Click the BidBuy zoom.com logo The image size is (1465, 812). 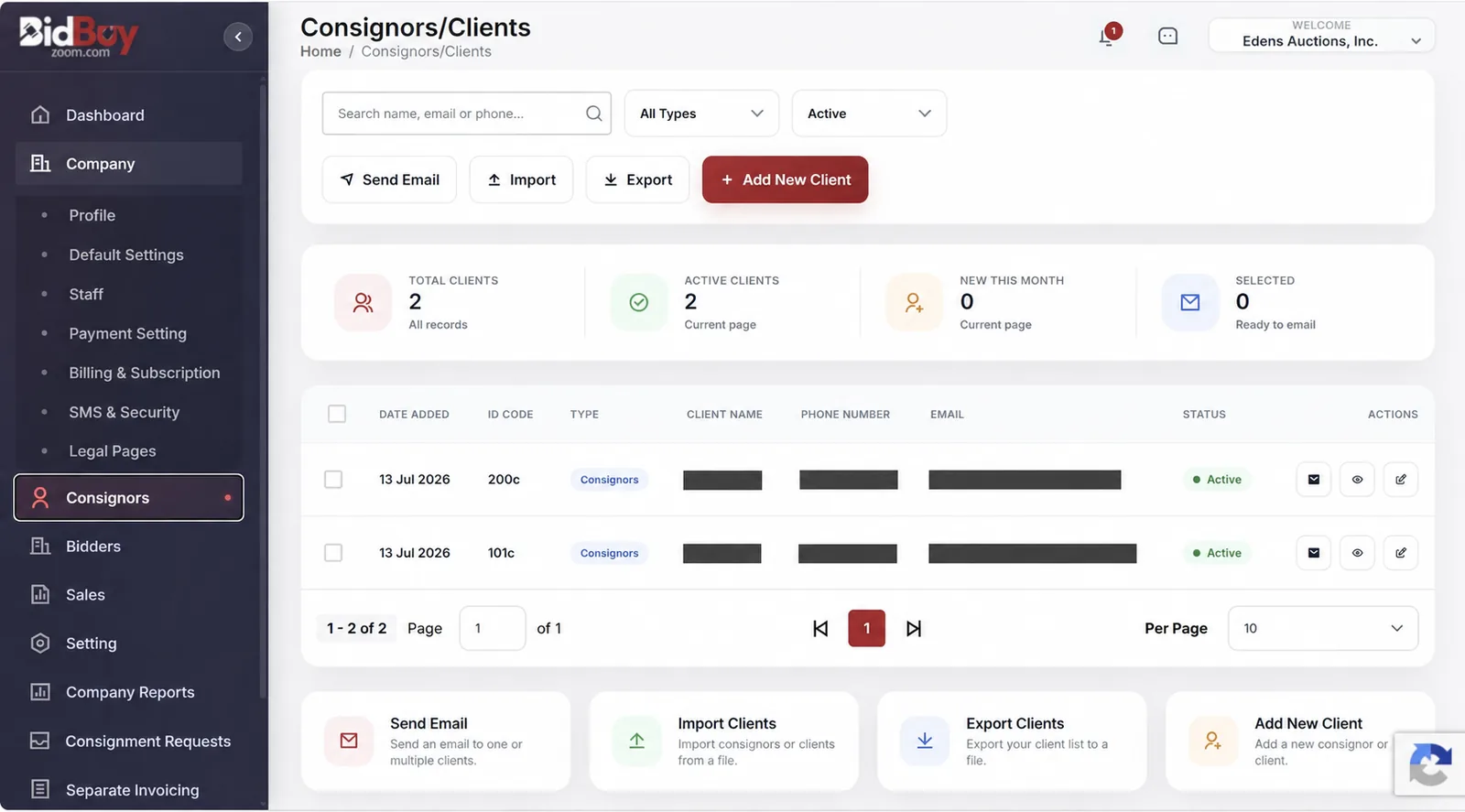[79, 37]
